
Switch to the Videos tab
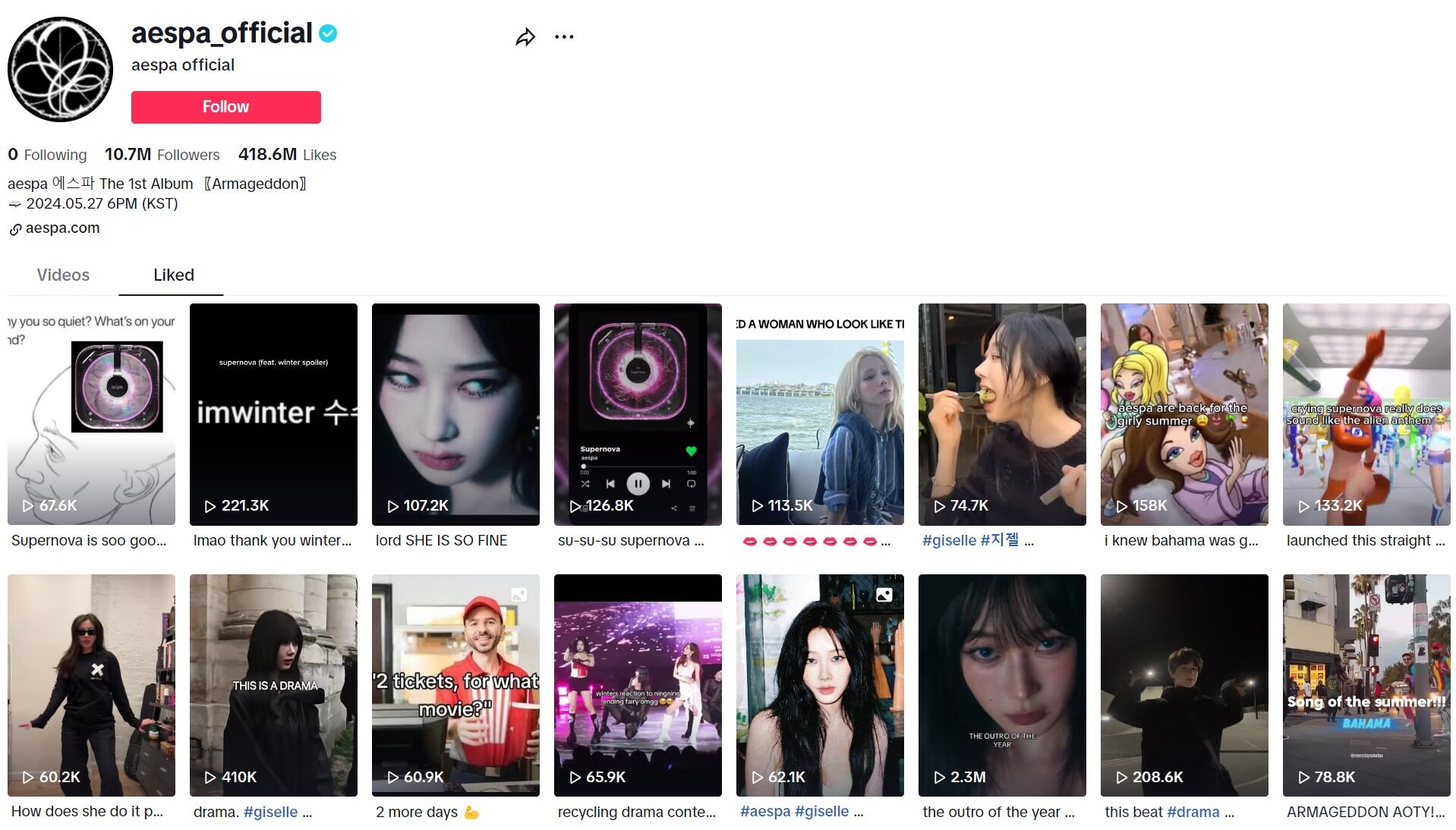pos(63,275)
